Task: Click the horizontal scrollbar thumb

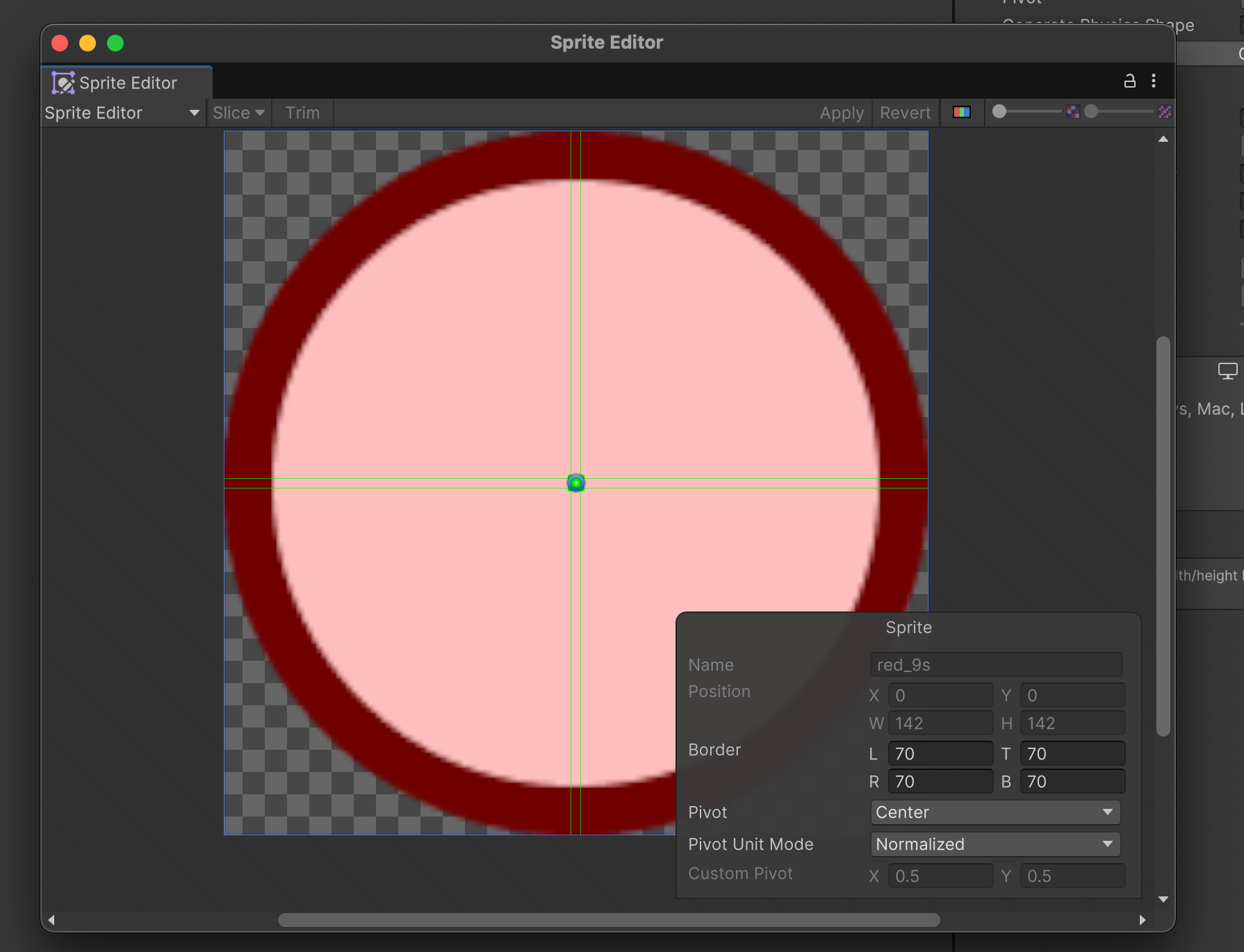Action: (x=609, y=920)
